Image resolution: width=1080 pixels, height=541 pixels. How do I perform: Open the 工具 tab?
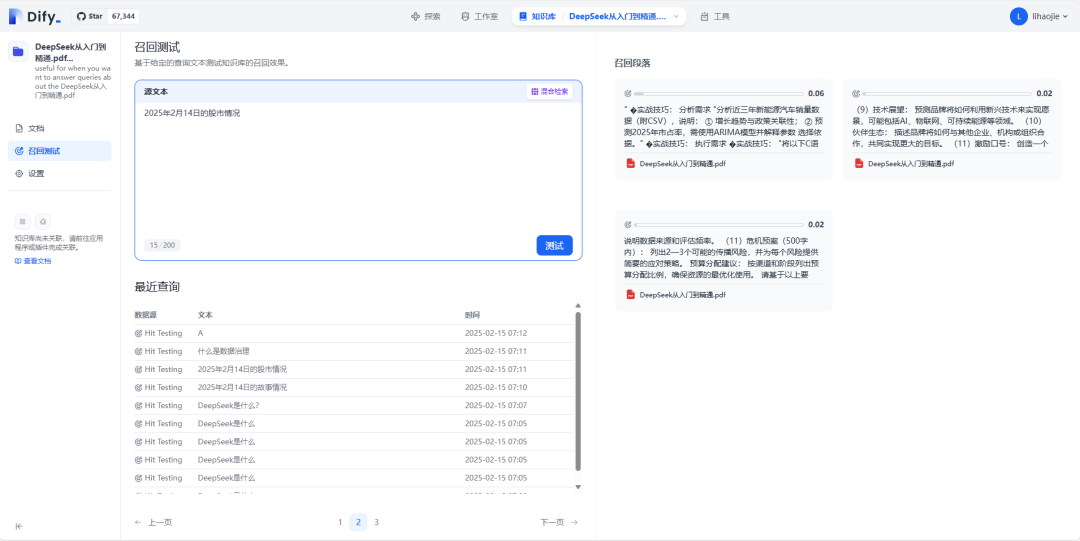(x=714, y=17)
